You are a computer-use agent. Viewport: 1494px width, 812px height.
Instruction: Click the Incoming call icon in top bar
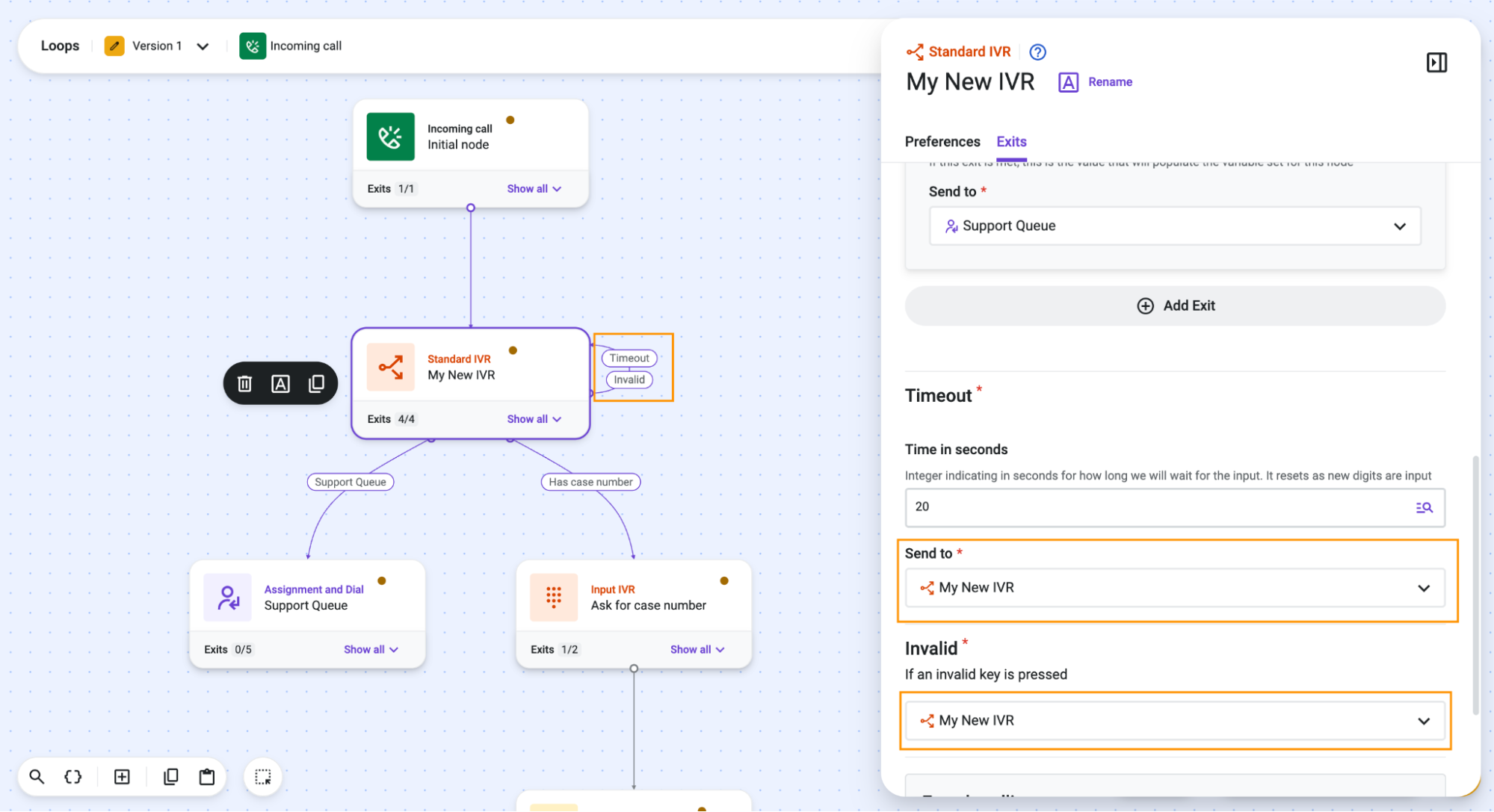[253, 46]
